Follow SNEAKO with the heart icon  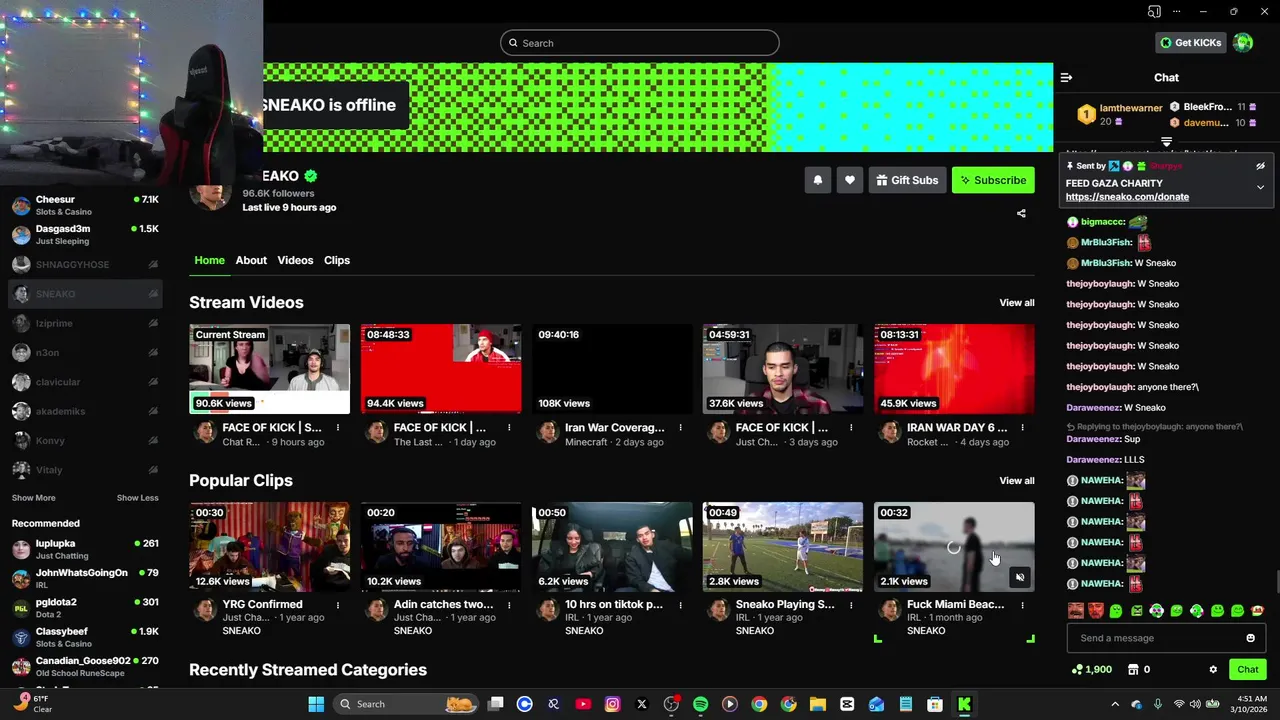click(850, 180)
